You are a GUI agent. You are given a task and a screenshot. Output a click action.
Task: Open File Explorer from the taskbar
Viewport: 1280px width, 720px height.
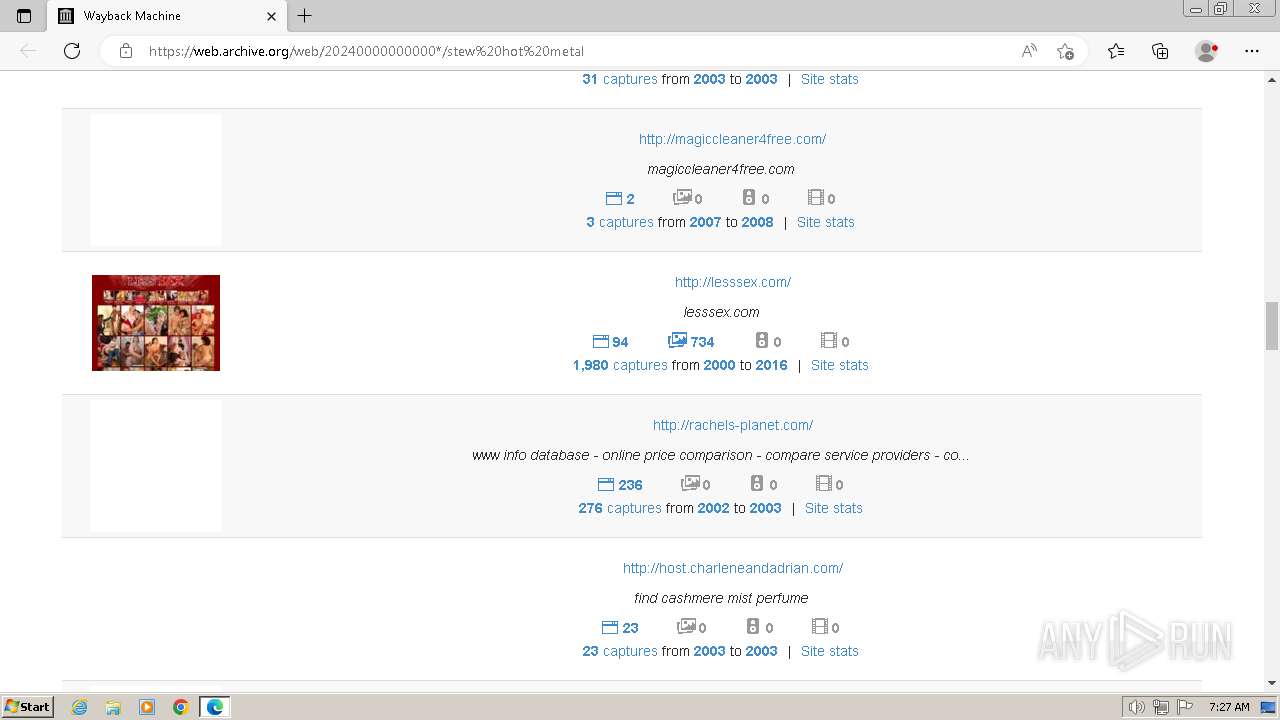click(113, 707)
